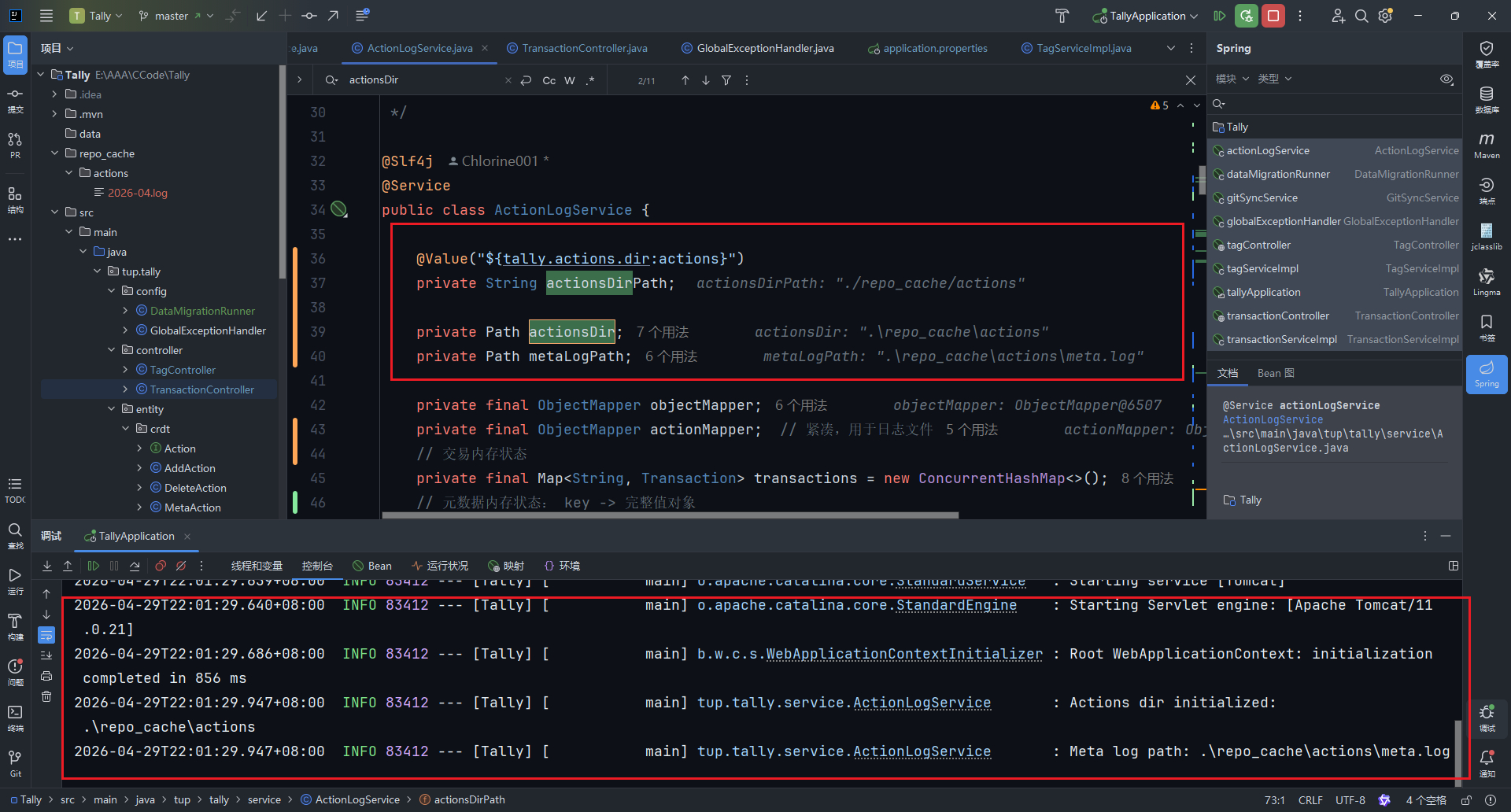Collapse the controller package

pos(111,350)
